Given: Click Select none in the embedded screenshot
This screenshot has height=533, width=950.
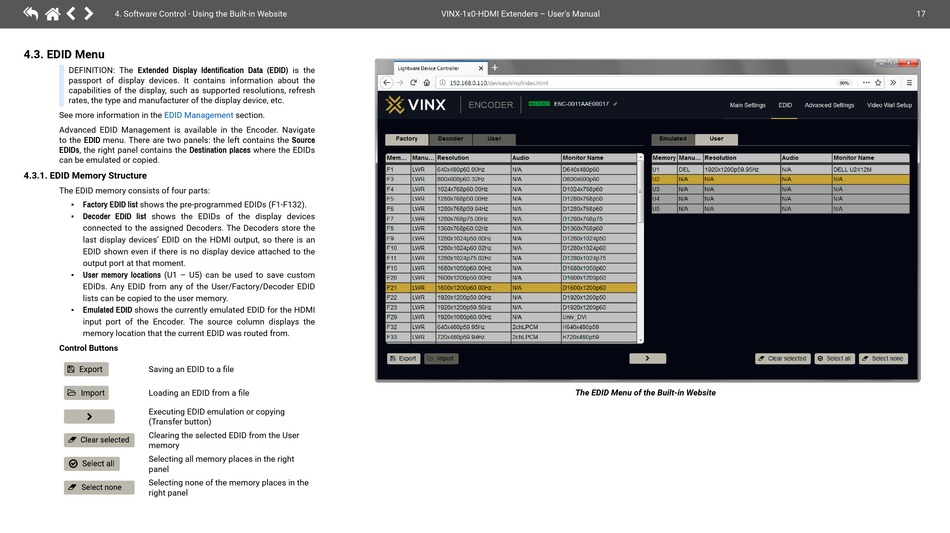Looking at the screenshot, I should 883,359.
